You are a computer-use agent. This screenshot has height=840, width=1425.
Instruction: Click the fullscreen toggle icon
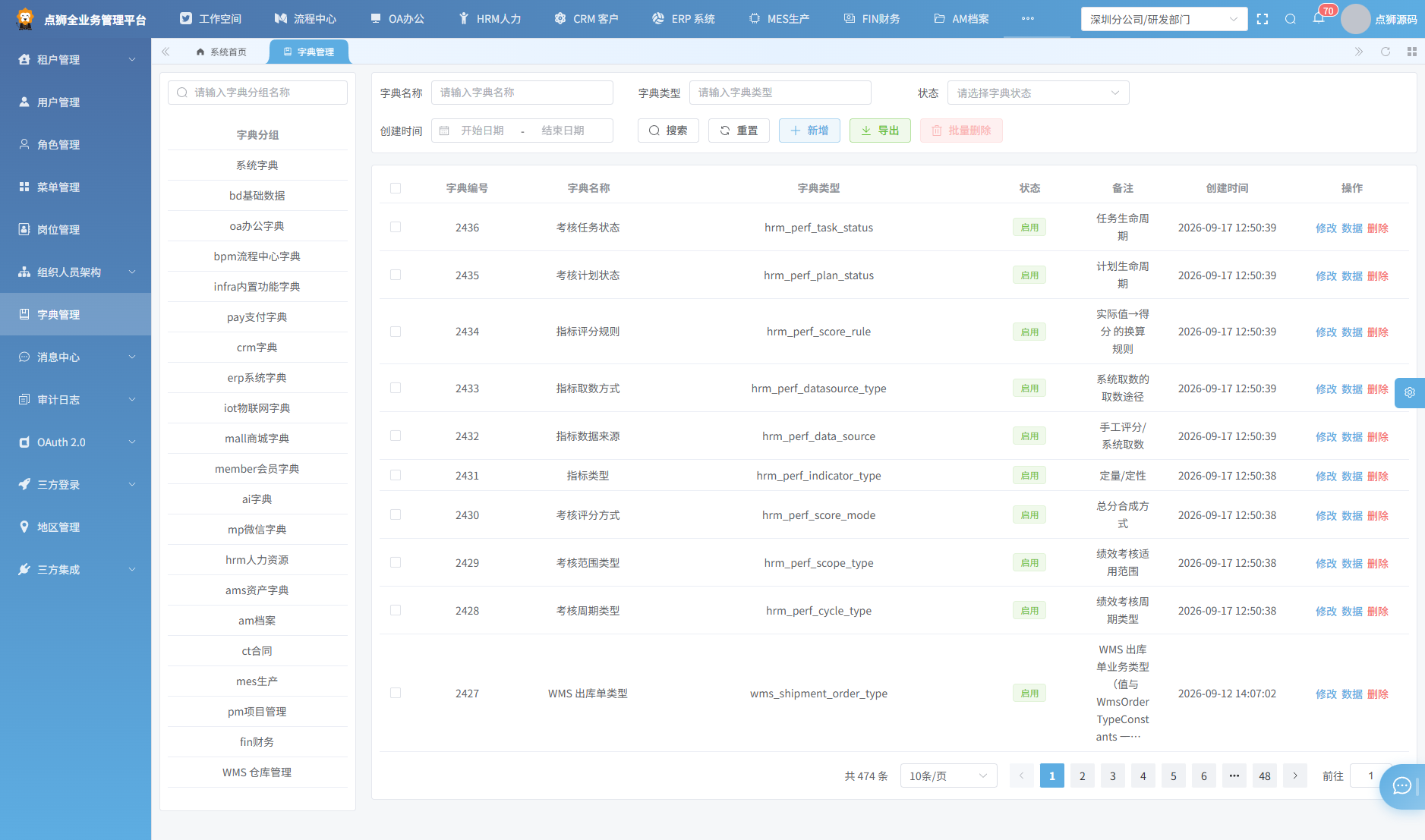click(x=1263, y=19)
